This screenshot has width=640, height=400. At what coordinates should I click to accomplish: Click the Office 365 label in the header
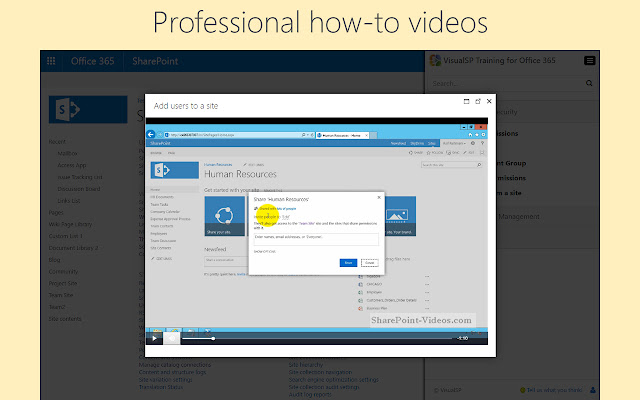[92, 61]
